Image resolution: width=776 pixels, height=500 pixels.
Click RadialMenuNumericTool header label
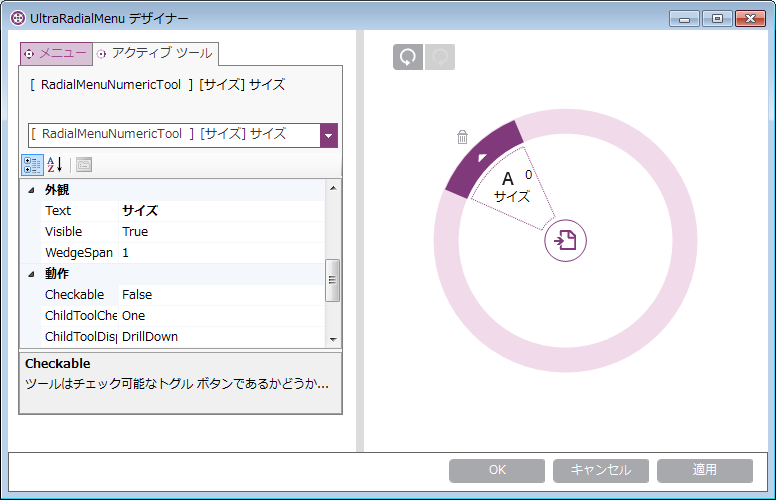tap(157, 85)
